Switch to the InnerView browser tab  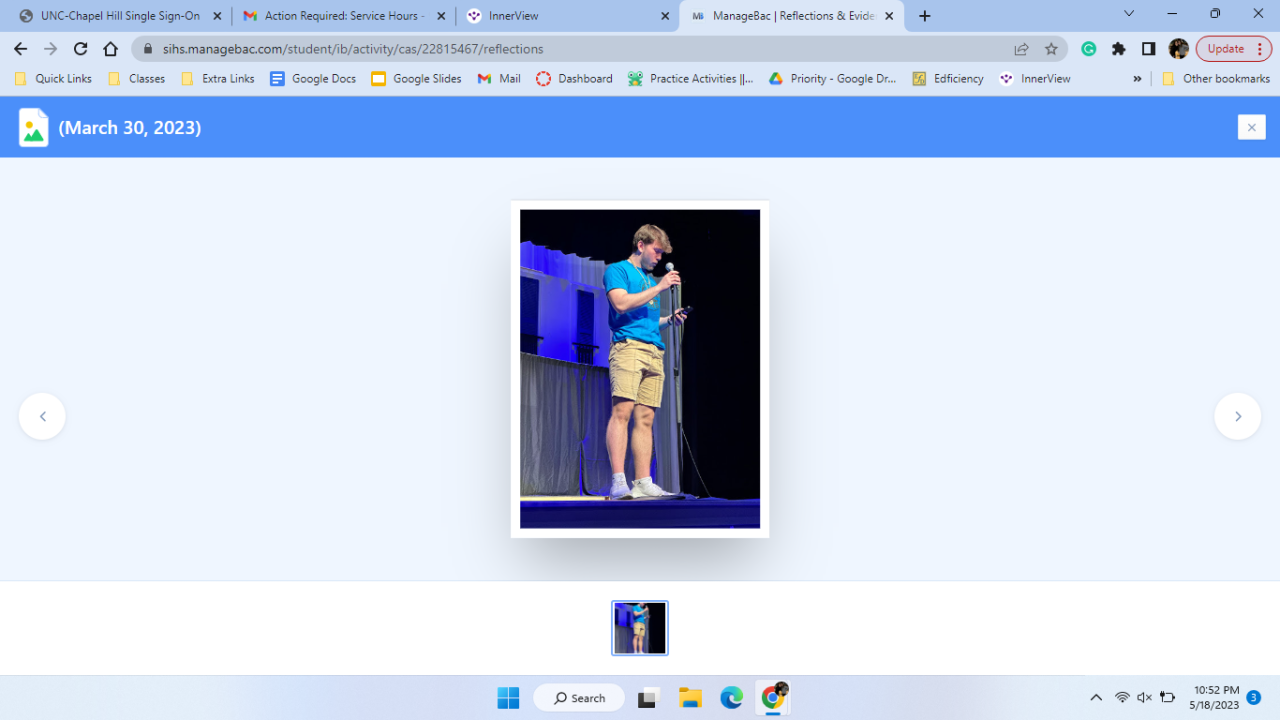567,16
